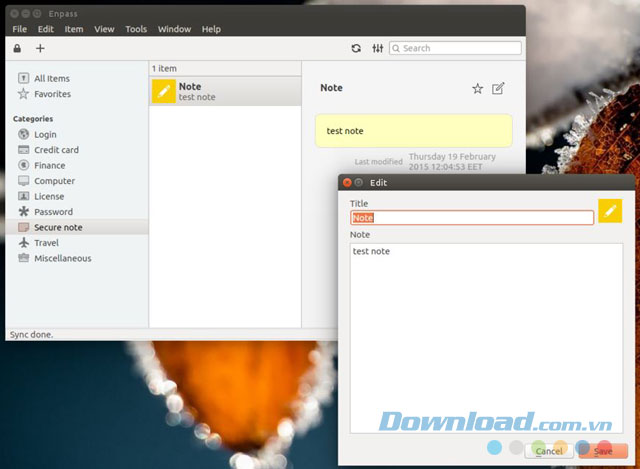Open the Item menu
The height and width of the screenshot is (469, 640).
tap(74, 29)
